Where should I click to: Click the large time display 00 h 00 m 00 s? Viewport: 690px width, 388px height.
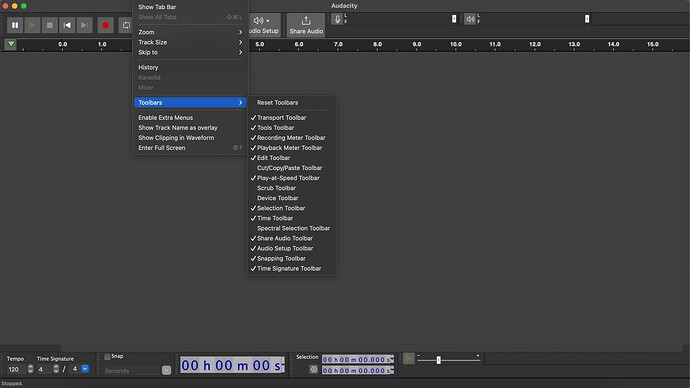tap(232, 365)
